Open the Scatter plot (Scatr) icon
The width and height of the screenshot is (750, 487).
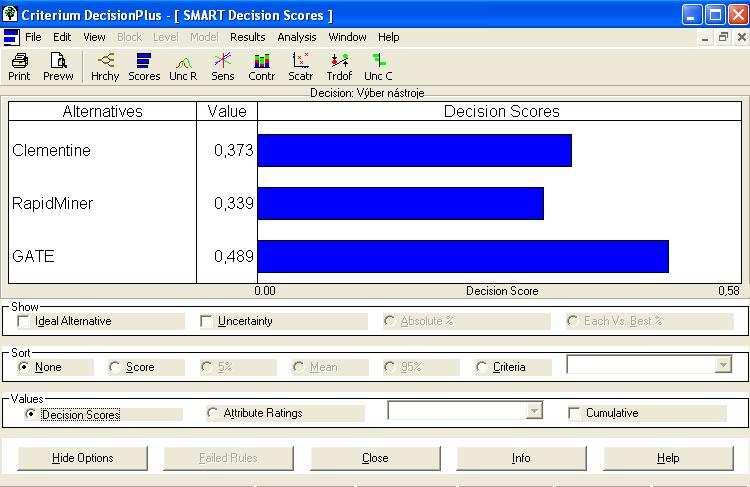tap(300, 66)
